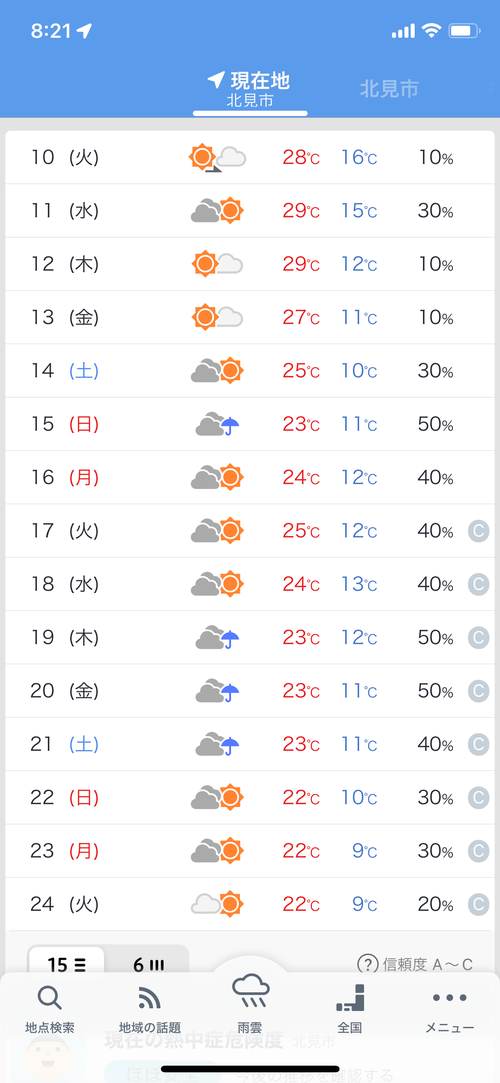Open 地域の話題 feed icon
Screen dimensions: 500x1083
tap(150, 1009)
